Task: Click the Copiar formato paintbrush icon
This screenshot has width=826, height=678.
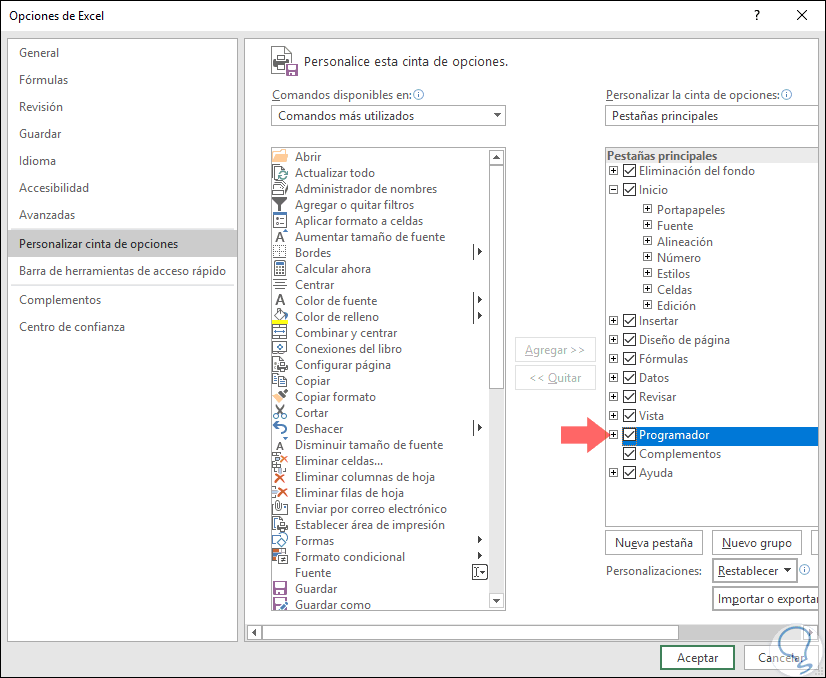Action: click(x=280, y=396)
